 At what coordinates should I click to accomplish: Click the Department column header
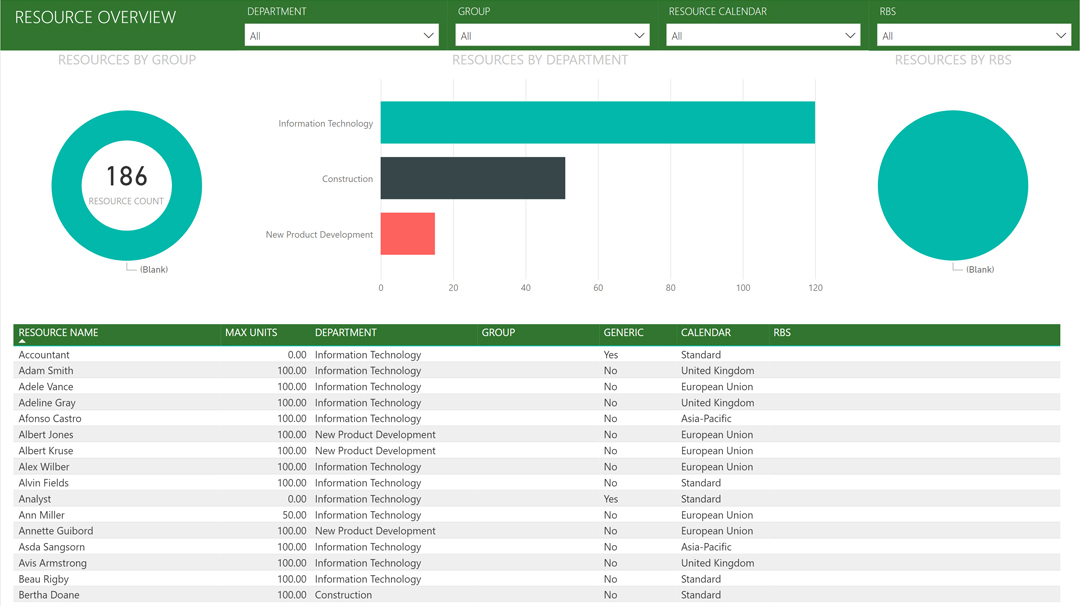[345, 332]
